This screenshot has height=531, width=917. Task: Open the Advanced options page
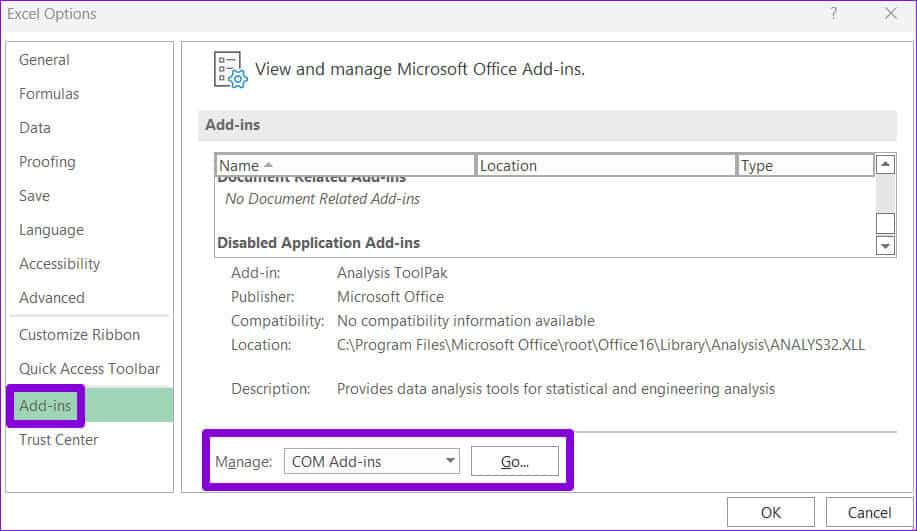[x=51, y=298]
